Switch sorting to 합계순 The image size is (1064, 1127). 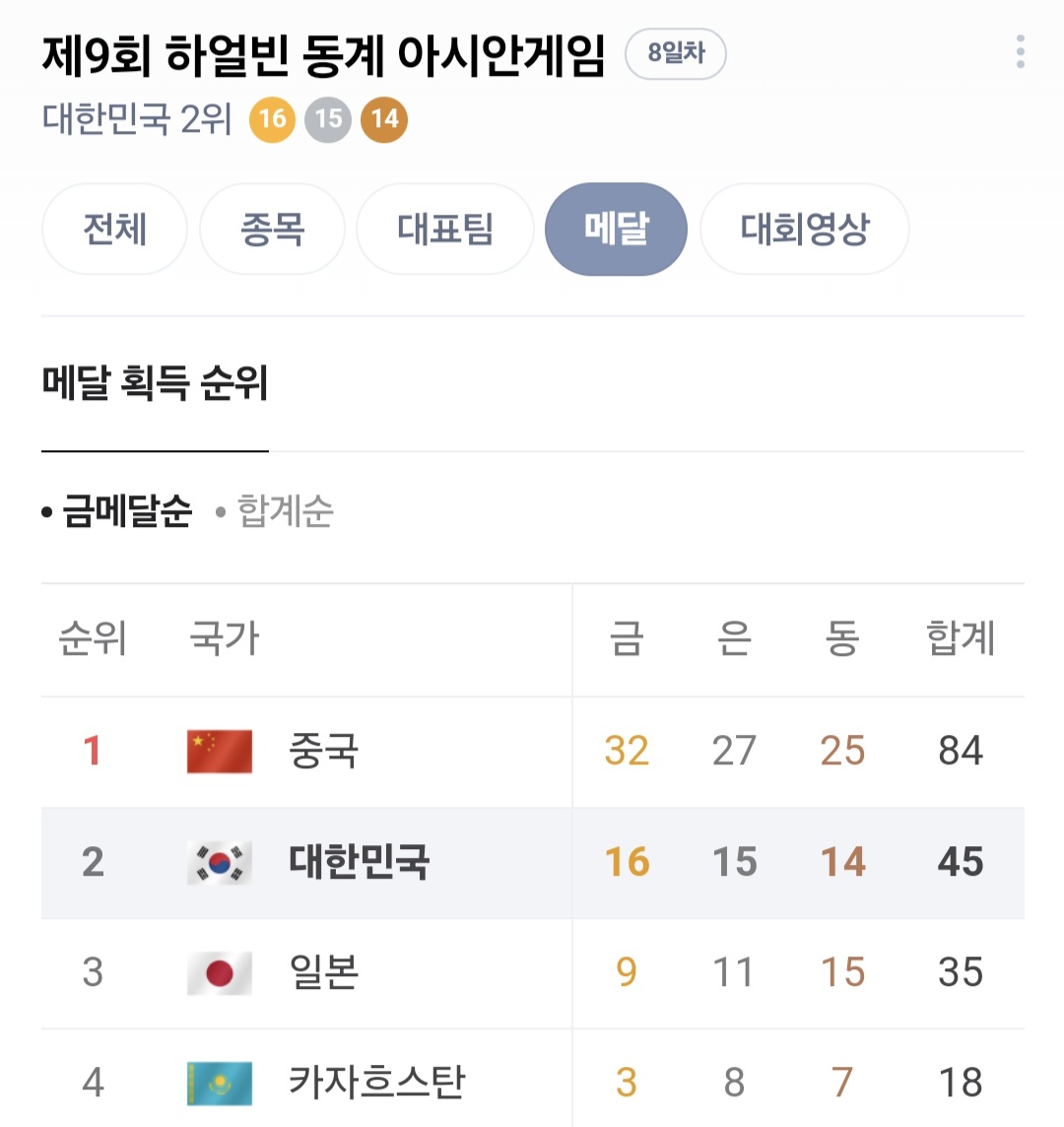285,511
